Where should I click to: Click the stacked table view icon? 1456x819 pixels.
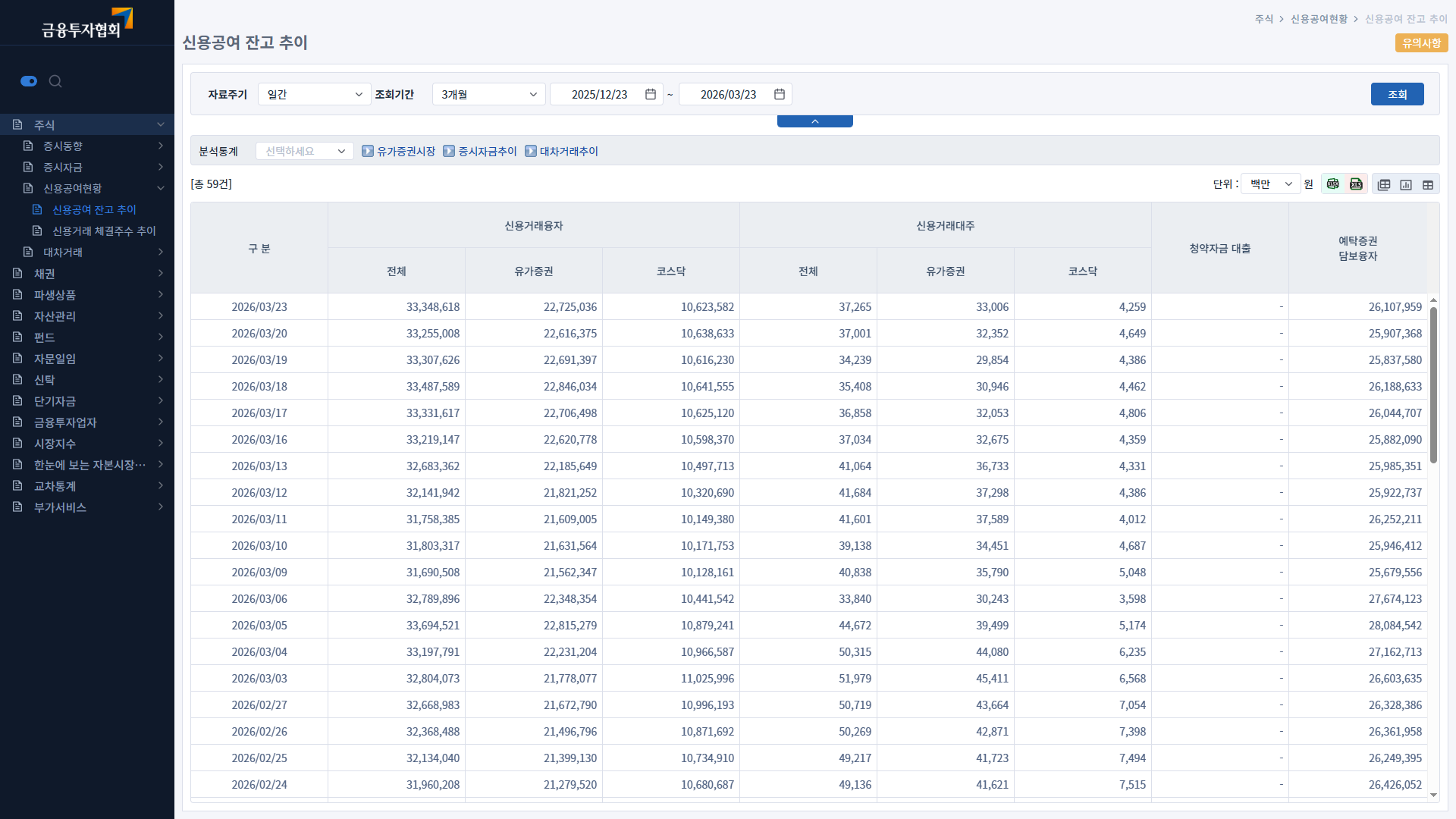1384,184
